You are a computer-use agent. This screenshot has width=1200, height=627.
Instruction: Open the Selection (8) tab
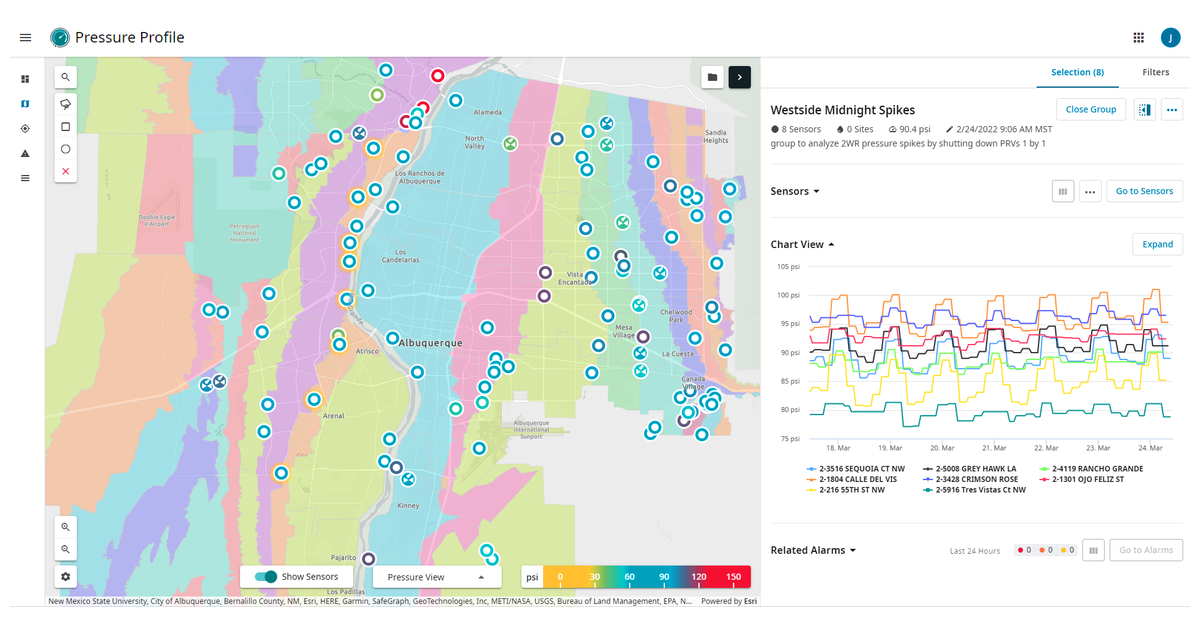[1078, 72]
